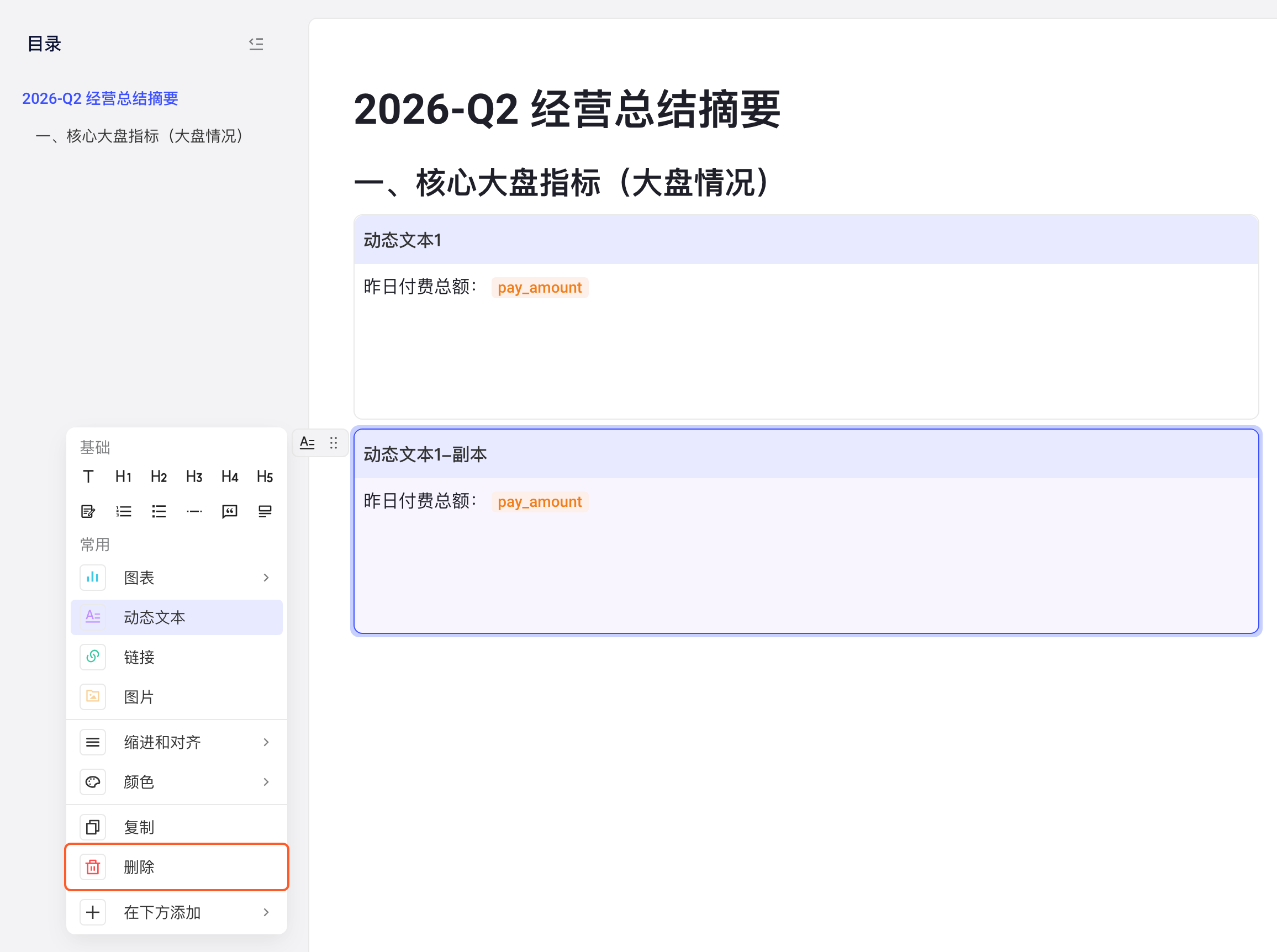
Task: Convert block to H5 heading
Action: pyautogui.click(x=265, y=477)
